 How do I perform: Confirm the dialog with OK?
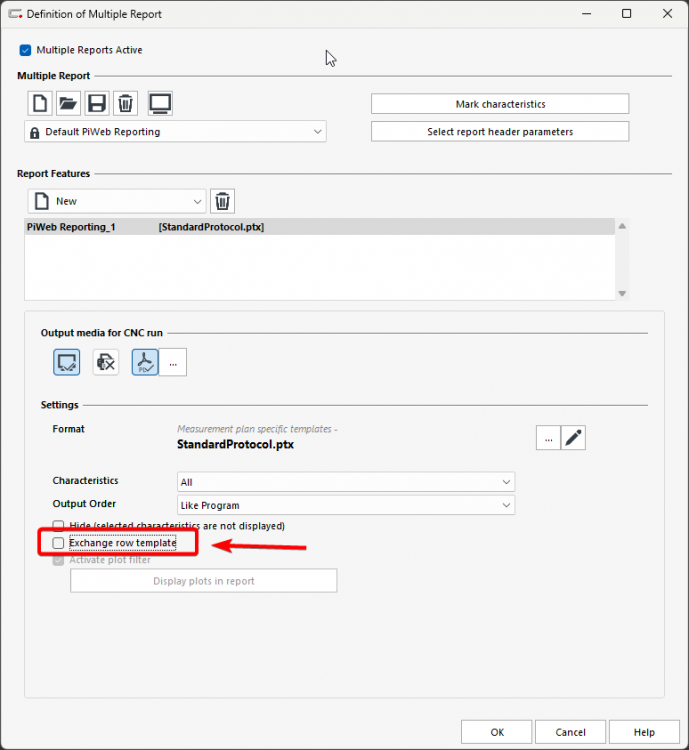[x=497, y=732]
